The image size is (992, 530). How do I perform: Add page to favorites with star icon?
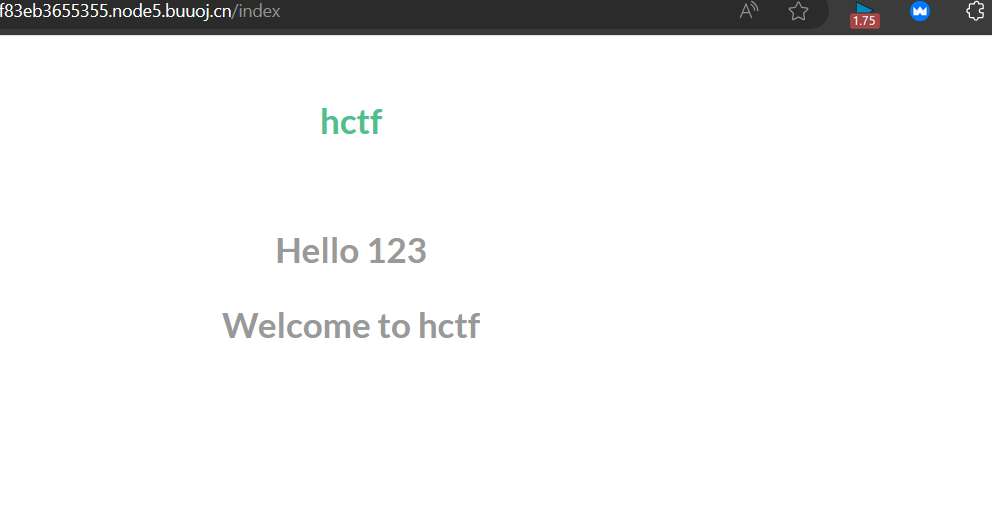pyautogui.click(x=798, y=11)
